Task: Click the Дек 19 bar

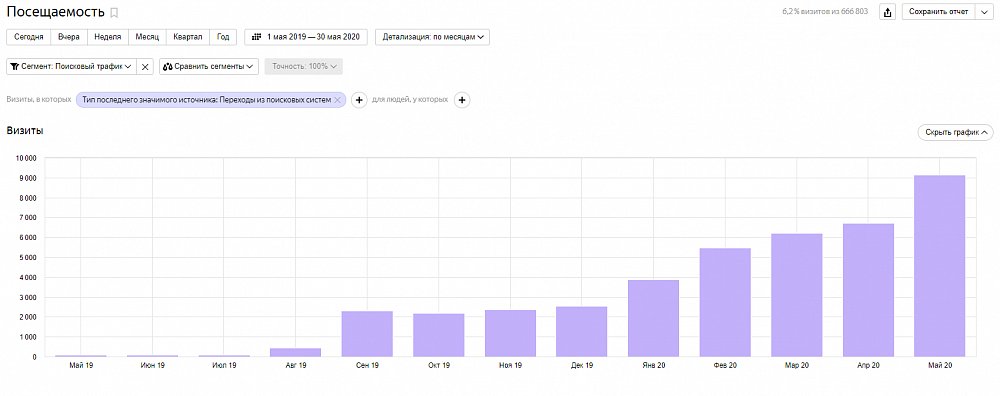Action: [582, 332]
